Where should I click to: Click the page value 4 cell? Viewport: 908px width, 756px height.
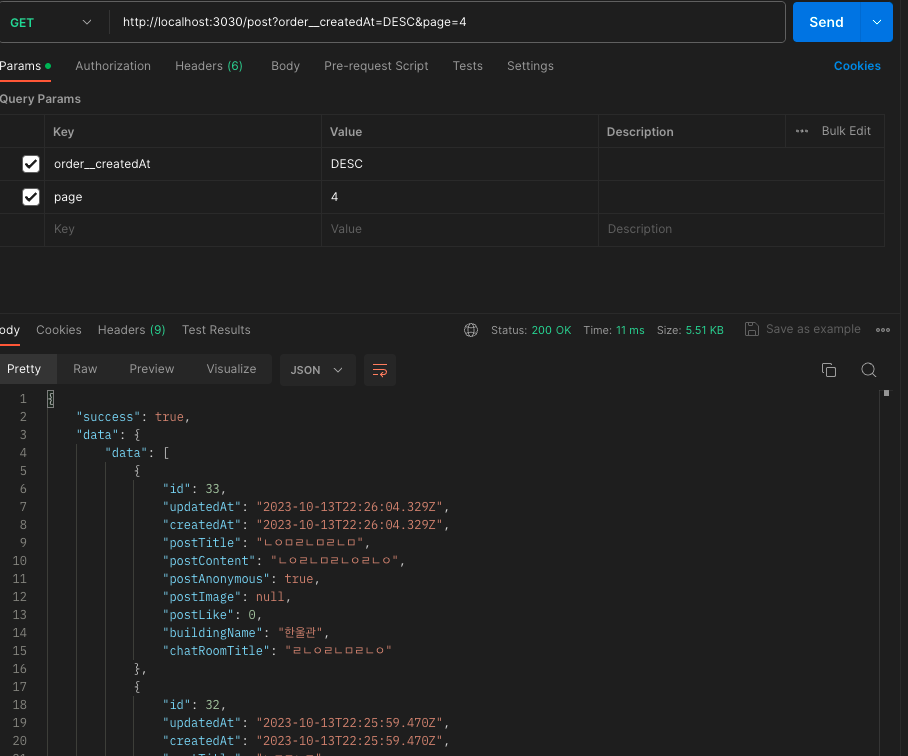tap(460, 197)
